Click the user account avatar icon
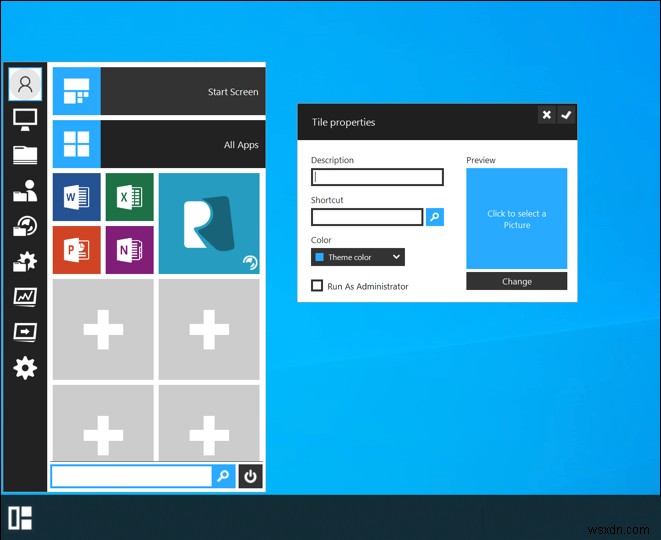Viewport: 661px width, 540px height. 25,84
